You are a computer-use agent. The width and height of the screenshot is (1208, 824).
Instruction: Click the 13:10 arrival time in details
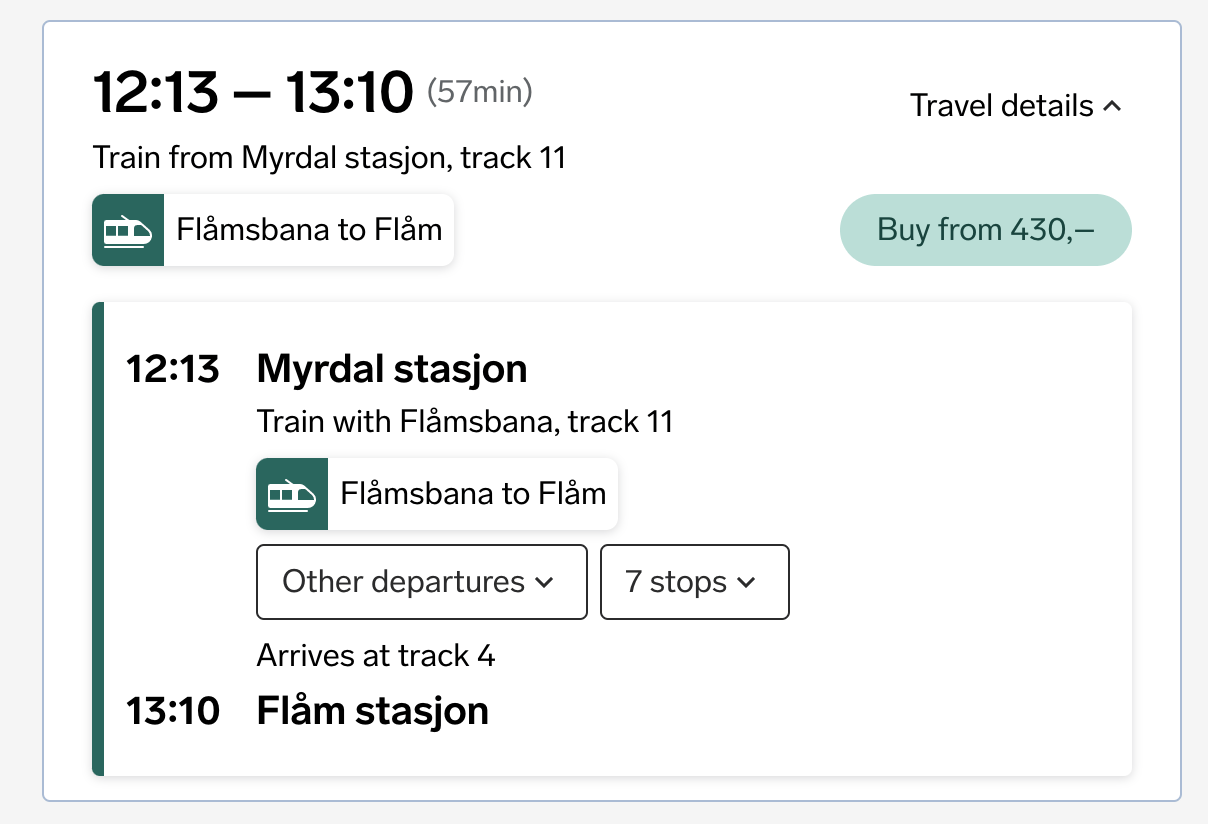click(x=173, y=711)
